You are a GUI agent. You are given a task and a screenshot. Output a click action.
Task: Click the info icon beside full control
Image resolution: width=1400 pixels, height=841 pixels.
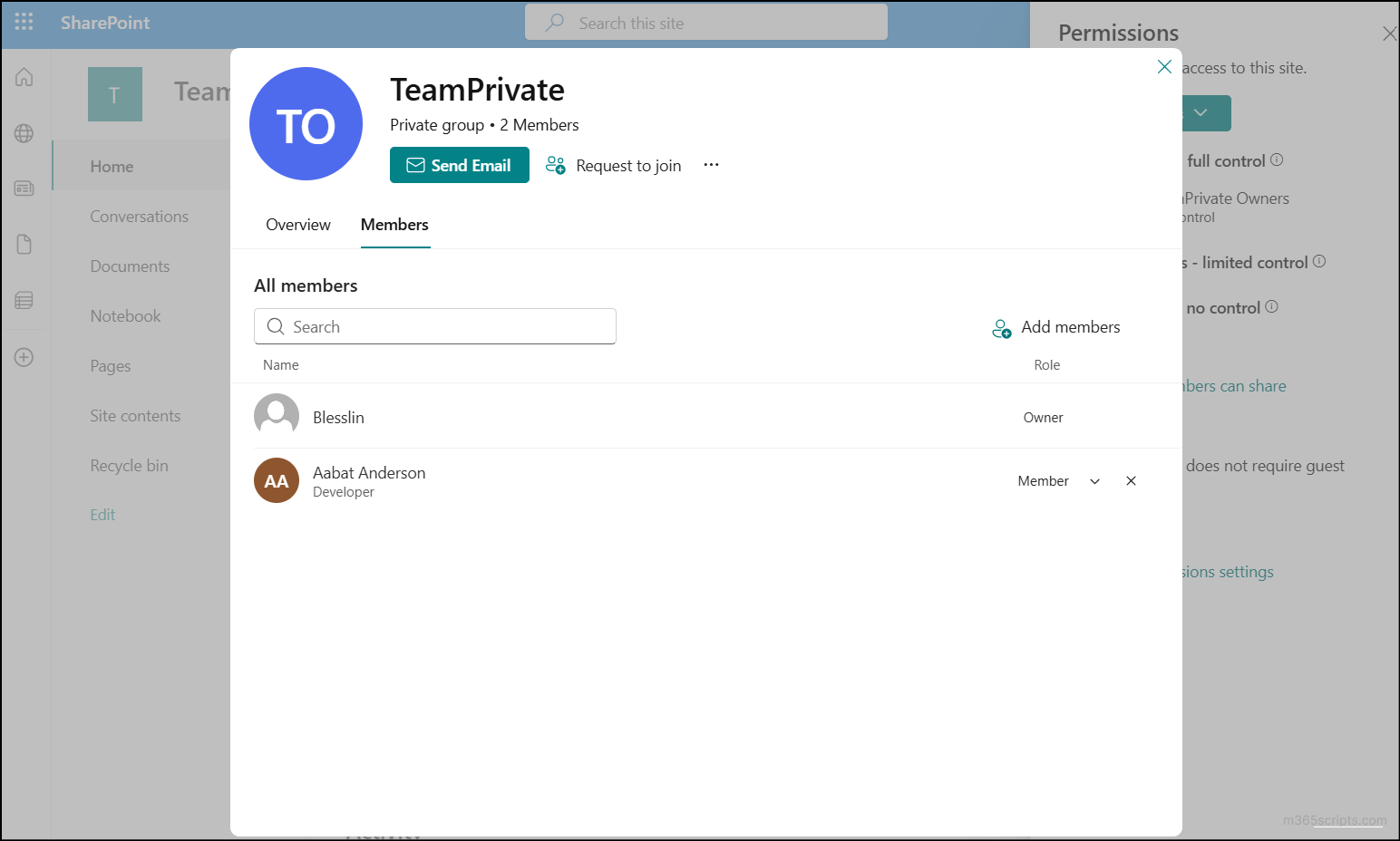pyautogui.click(x=1277, y=159)
